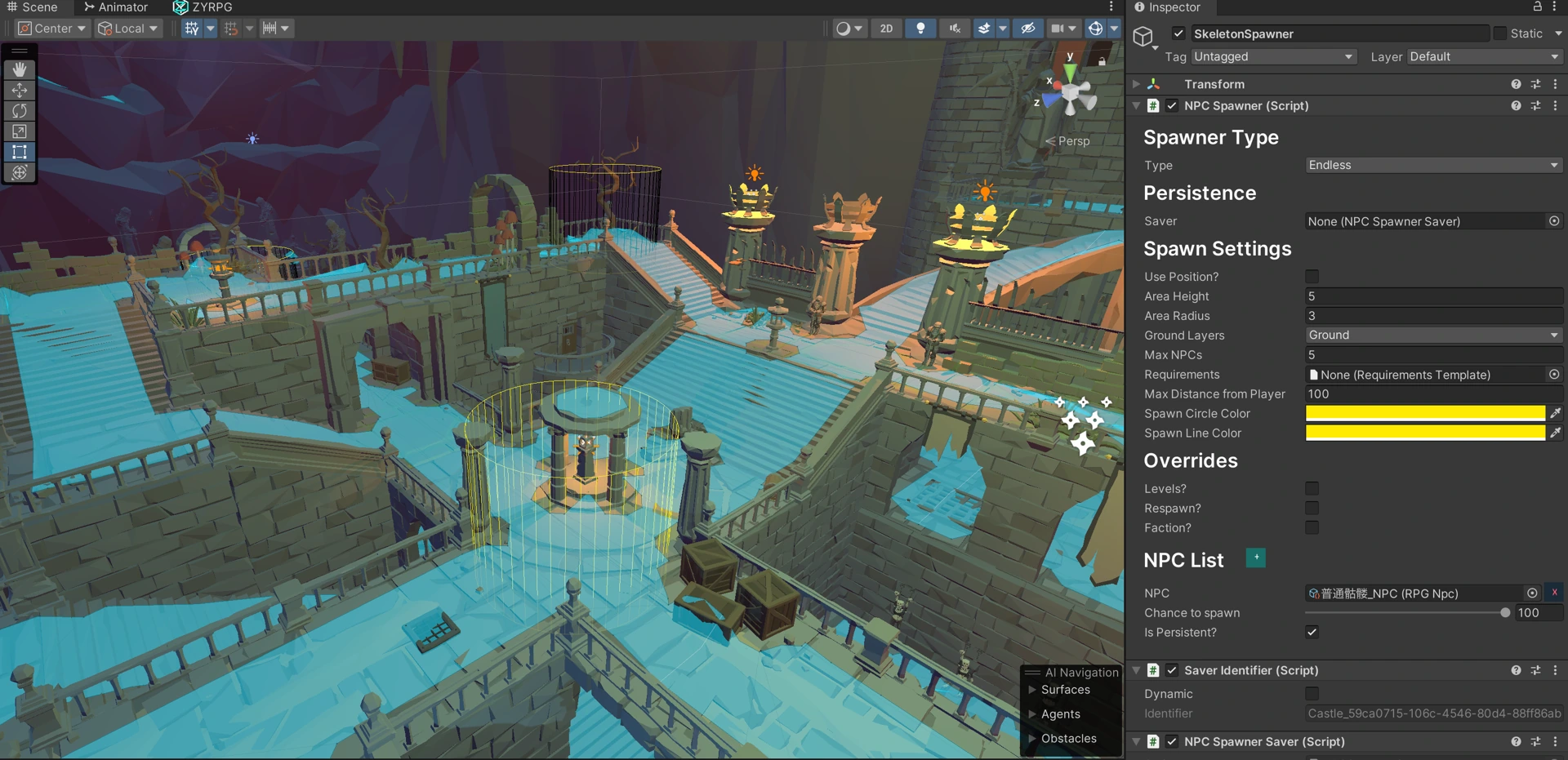Expand the Transform component

tap(1136, 84)
